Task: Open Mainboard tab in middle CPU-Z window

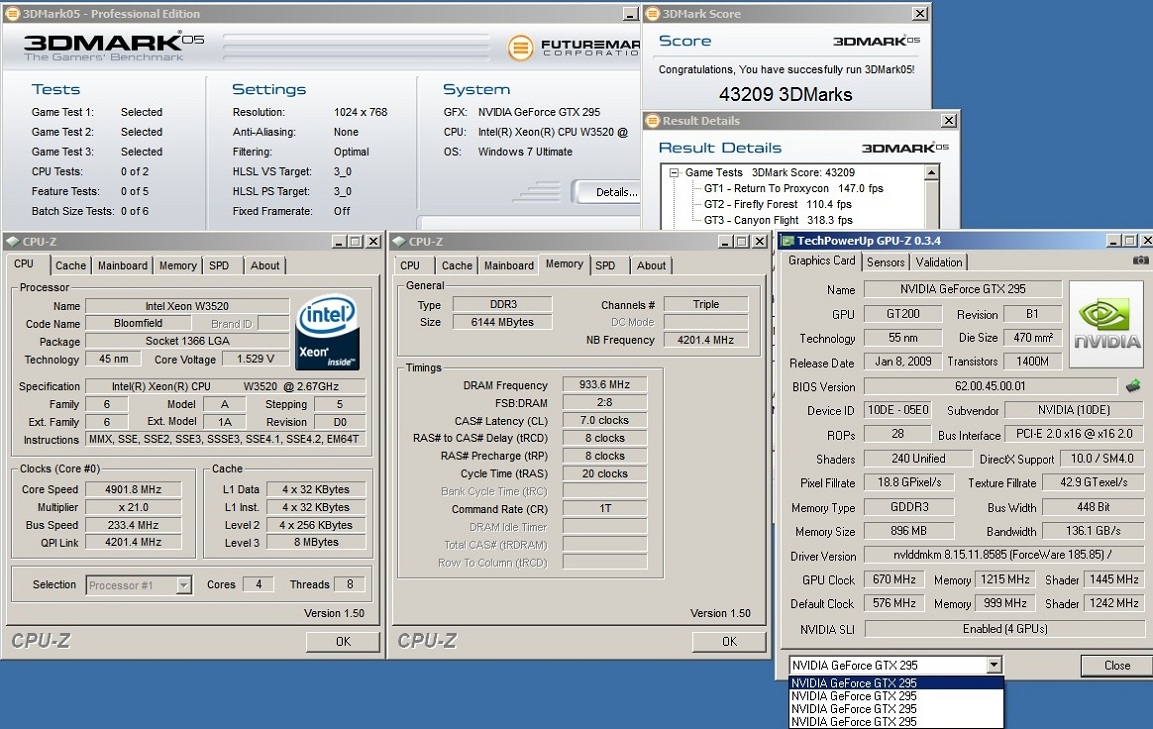Action: (x=509, y=266)
